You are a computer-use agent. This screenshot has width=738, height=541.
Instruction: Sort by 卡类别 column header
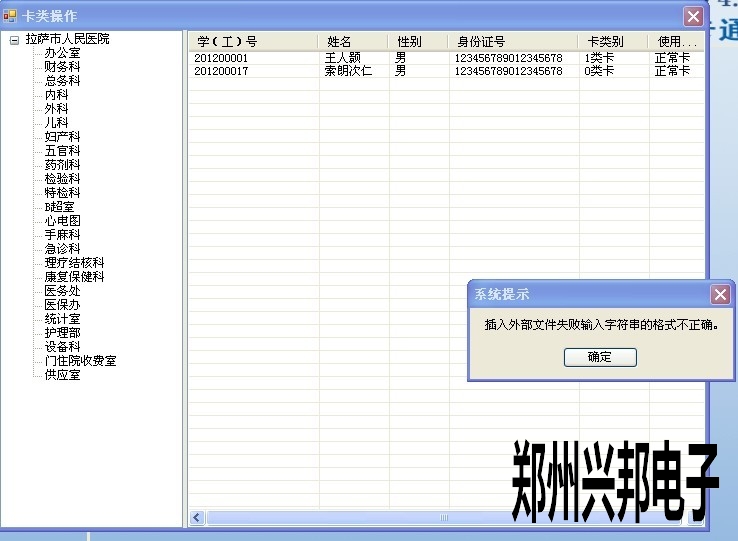click(613, 41)
